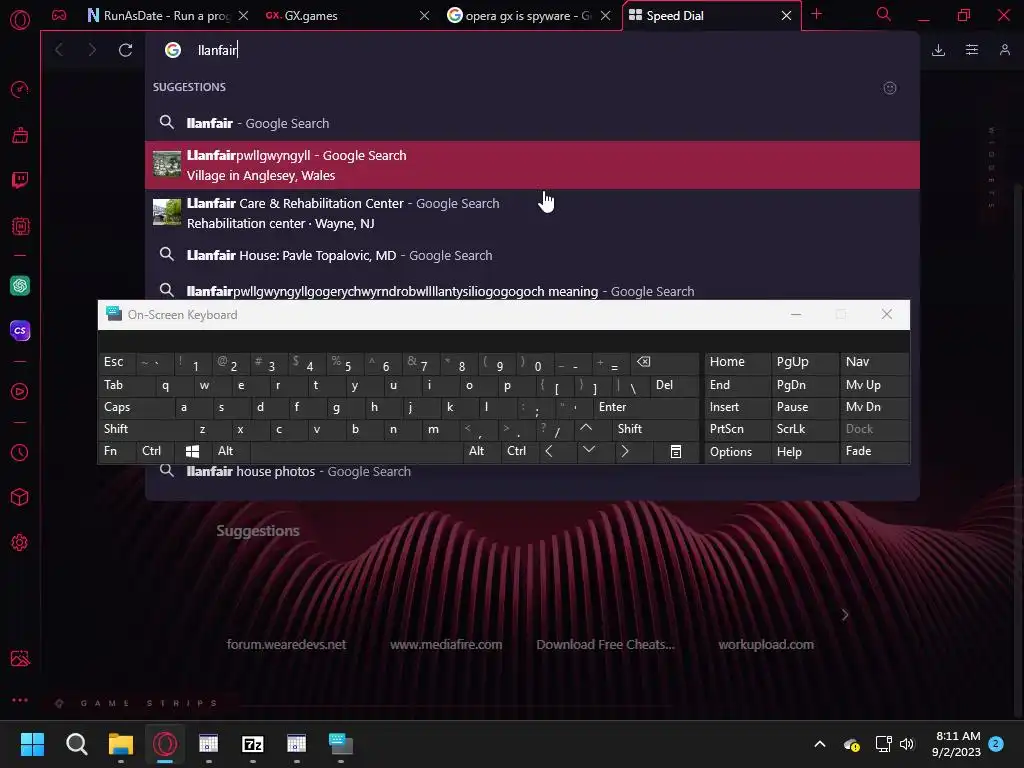Open Twitch panel in sidebar
The image size is (1024, 768).
click(x=20, y=180)
